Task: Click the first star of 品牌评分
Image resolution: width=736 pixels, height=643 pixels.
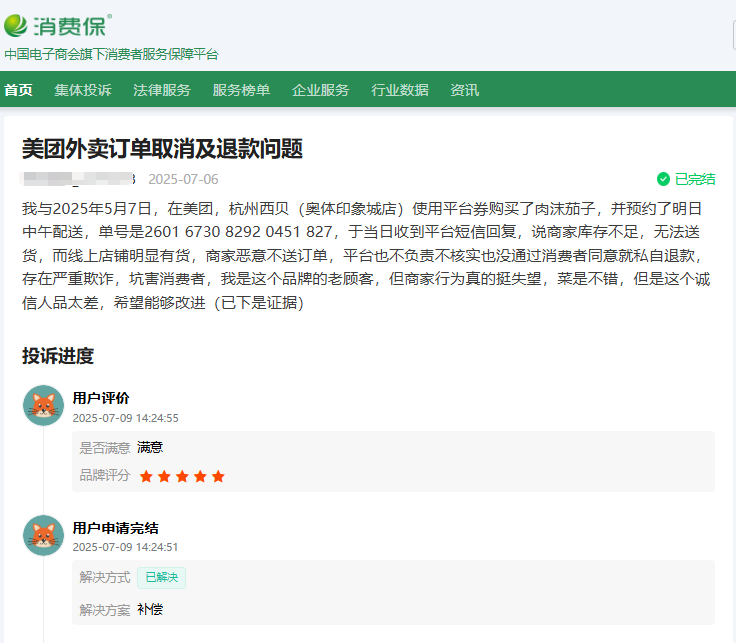Action: 146,476
